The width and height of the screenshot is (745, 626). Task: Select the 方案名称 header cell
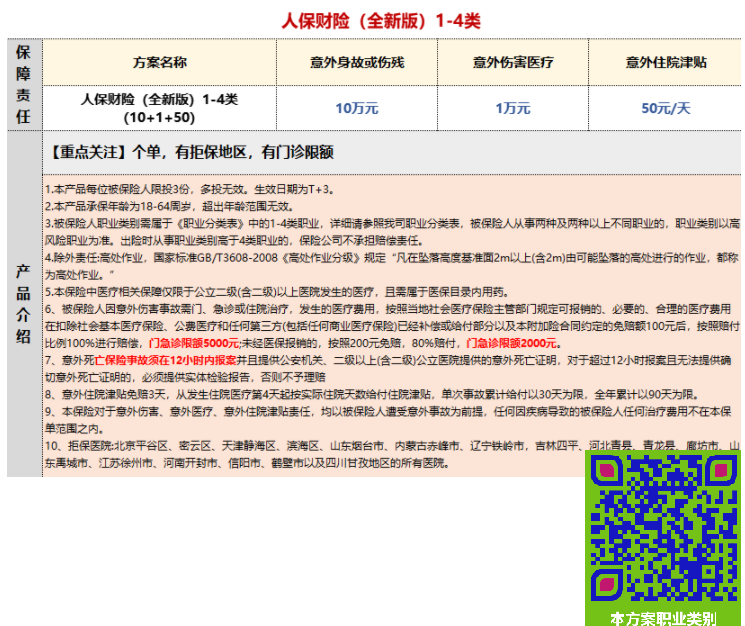pyautogui.click(x=160, y=62)
